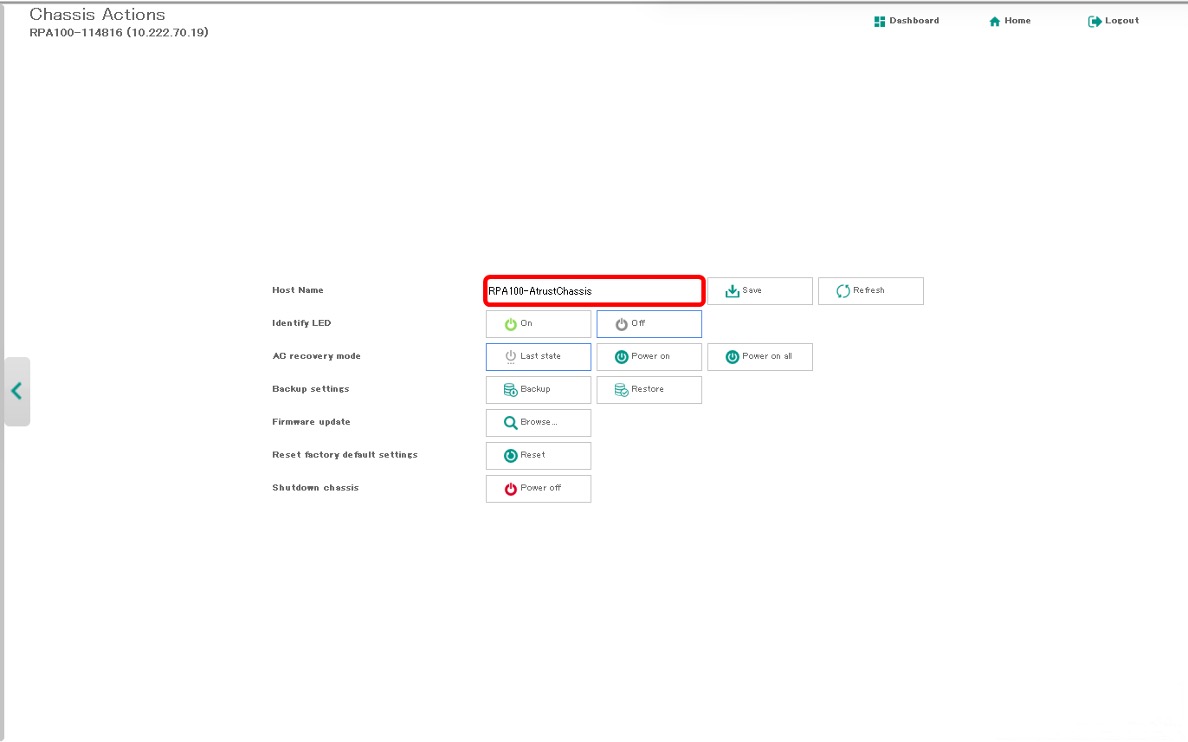Turn Identify LED On
The image size is (1188, 742).
[x=538, y=324]
